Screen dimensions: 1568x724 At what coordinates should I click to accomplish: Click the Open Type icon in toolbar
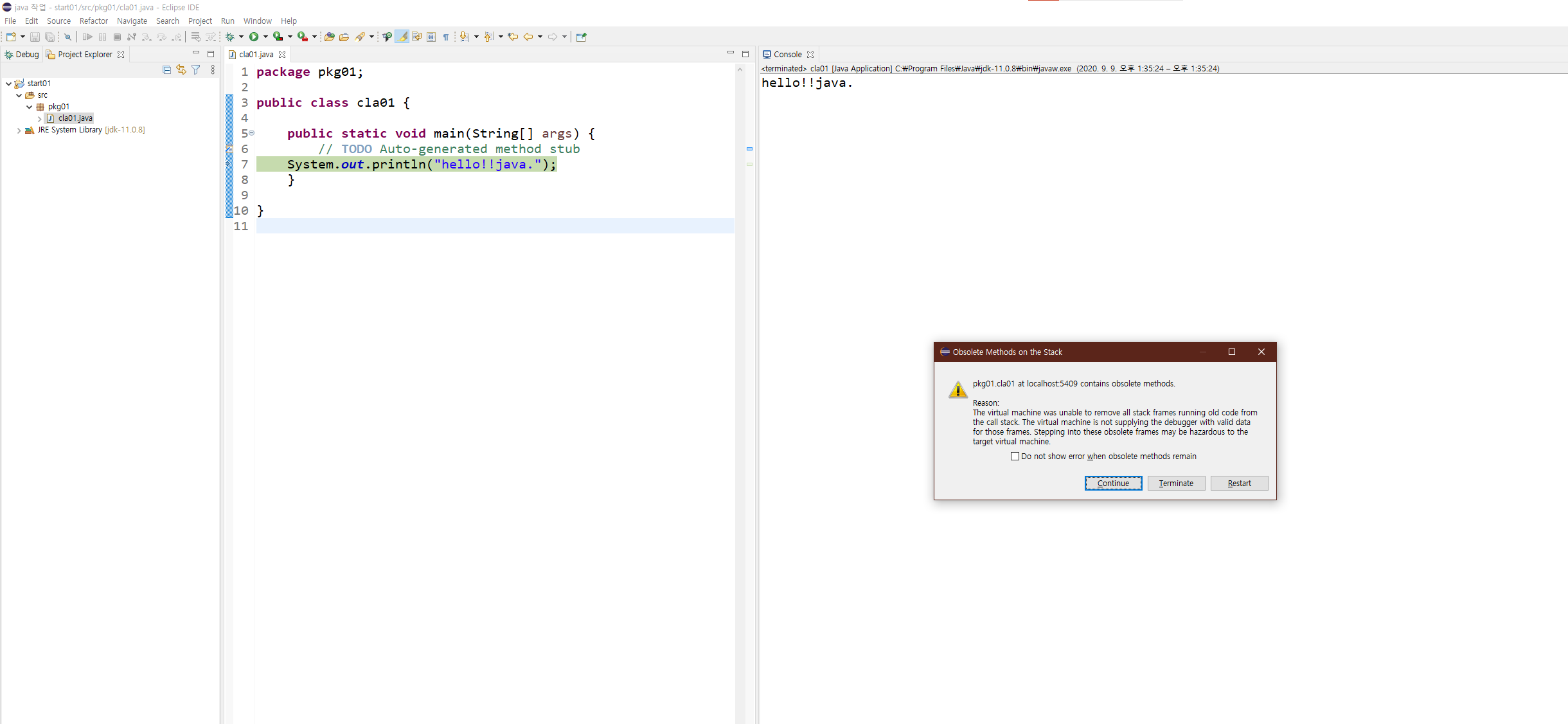[329, 37]
